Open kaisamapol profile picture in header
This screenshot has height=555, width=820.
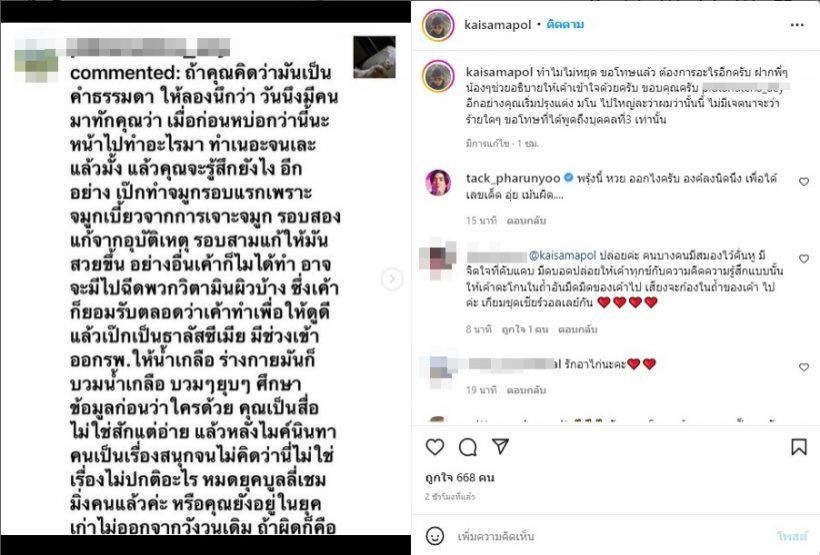(x=438, y=25)
